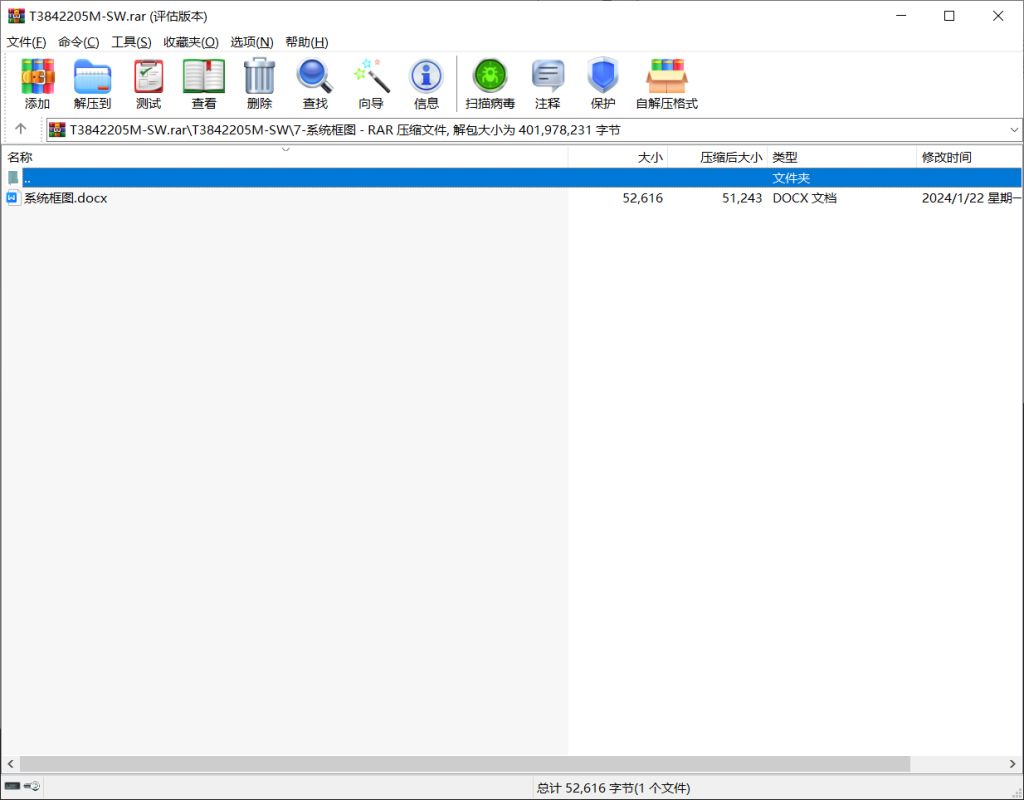The width and height of the screenshot is (1024, 800).
Task: Open the Comment (注释) icon
Action: click(x=547, y=84)
